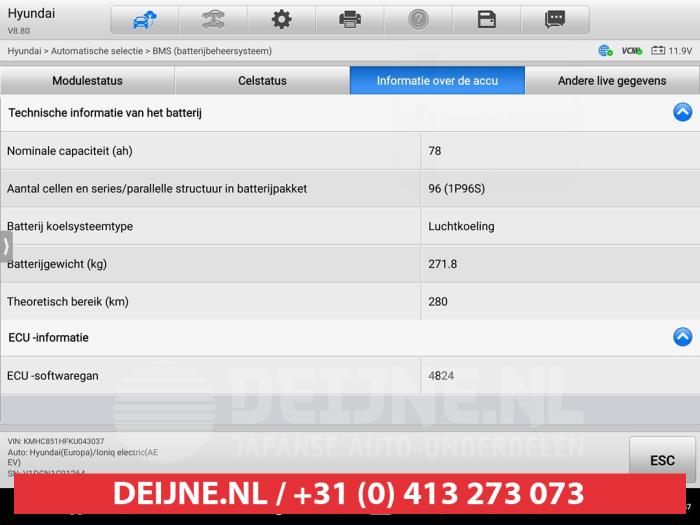Expand the left side panel handle
Image resolution: width=700 pixels, height=525 pixels.
tap(6, 245)
